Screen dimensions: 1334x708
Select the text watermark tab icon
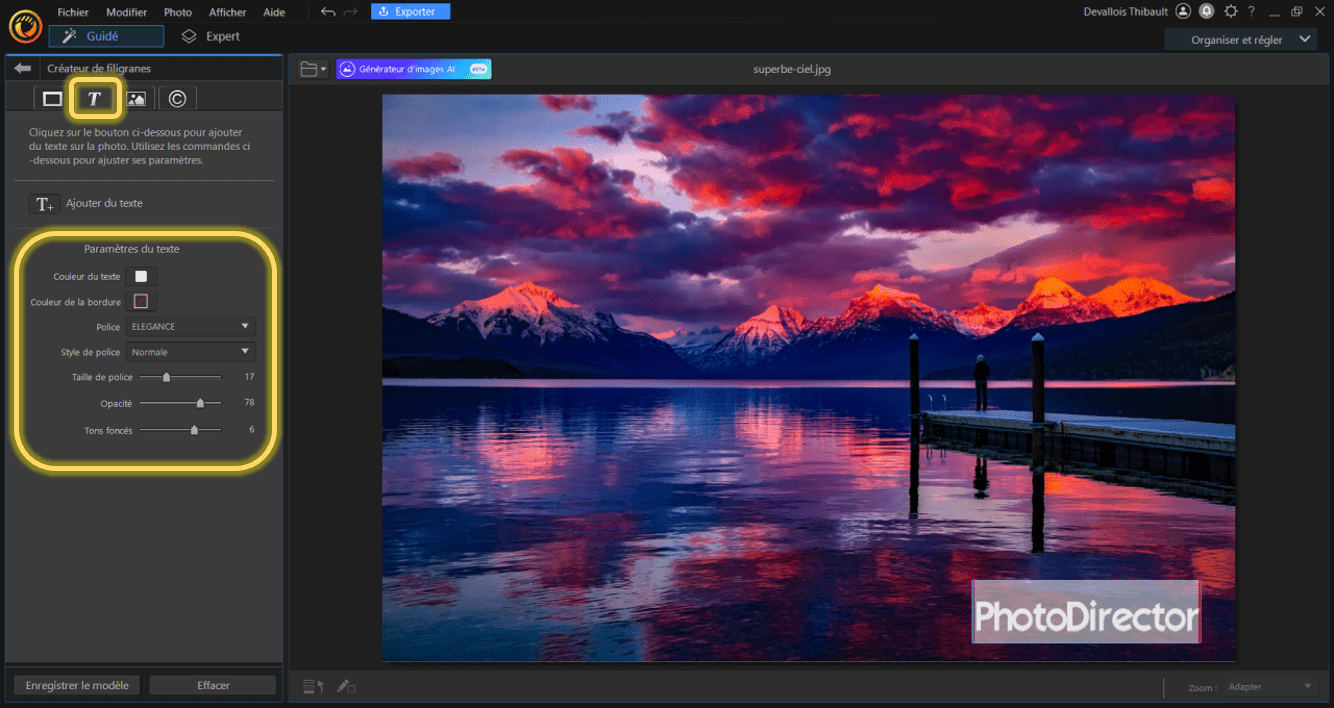click(x=94, y=98)
